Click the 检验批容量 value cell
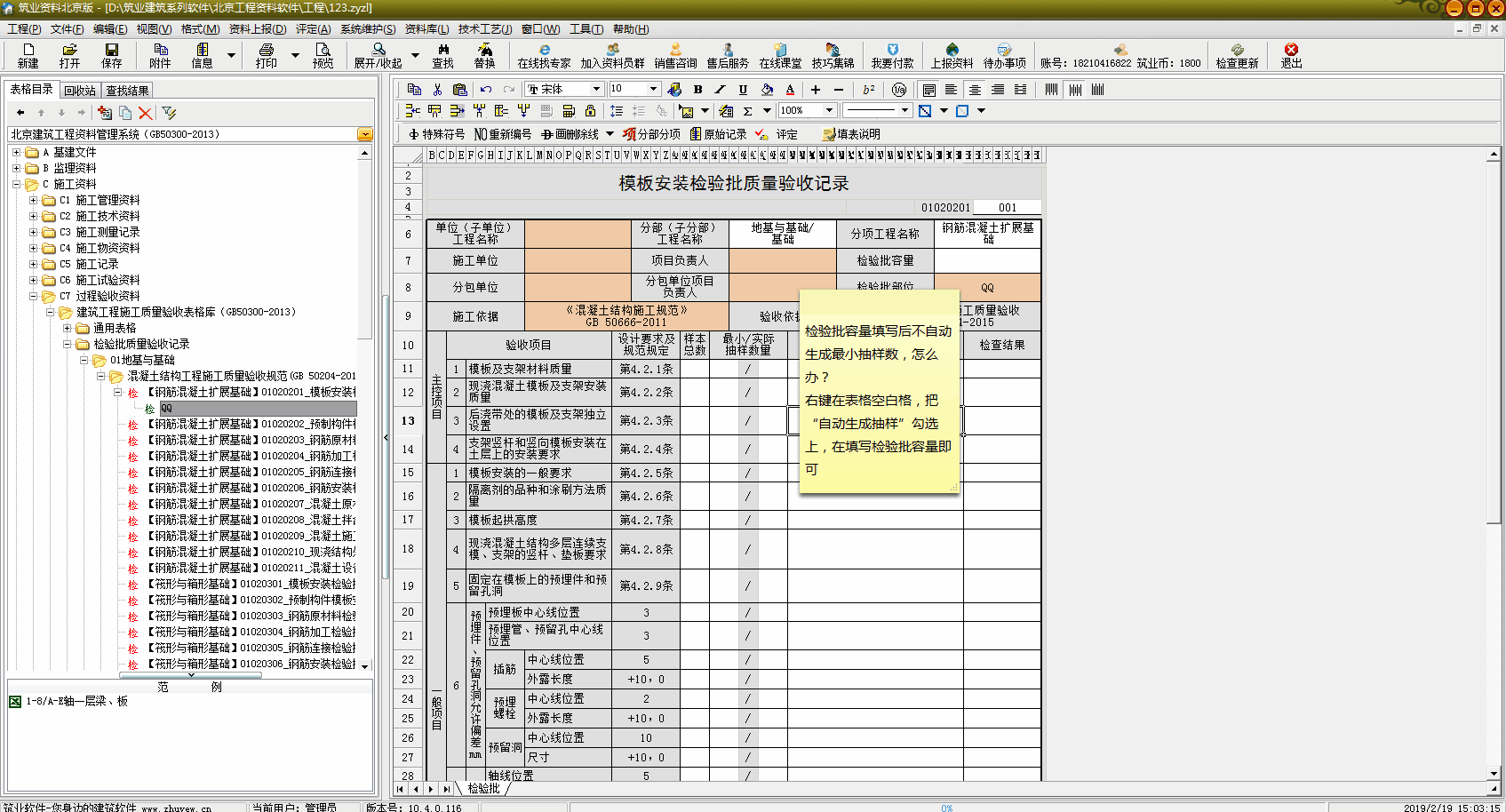The height and width of the screenshot is (812, 1506). 986,260
